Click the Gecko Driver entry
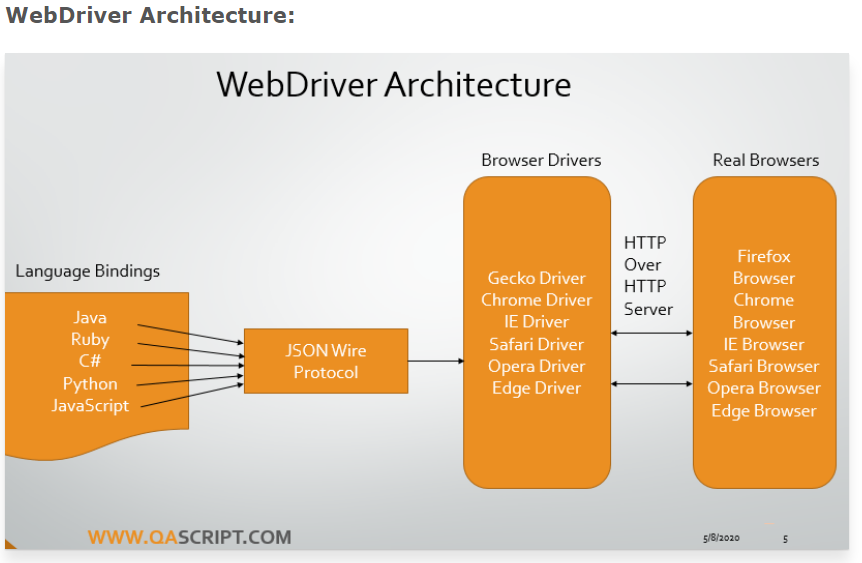Screen dimensions: 862x563 536,278
